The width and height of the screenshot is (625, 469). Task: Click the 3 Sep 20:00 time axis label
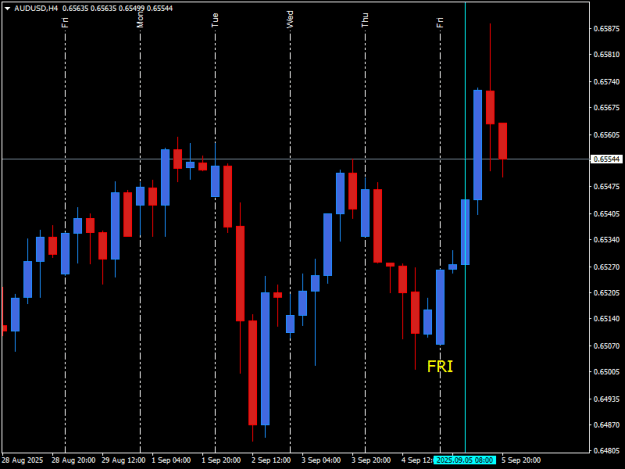pos(371,460)
